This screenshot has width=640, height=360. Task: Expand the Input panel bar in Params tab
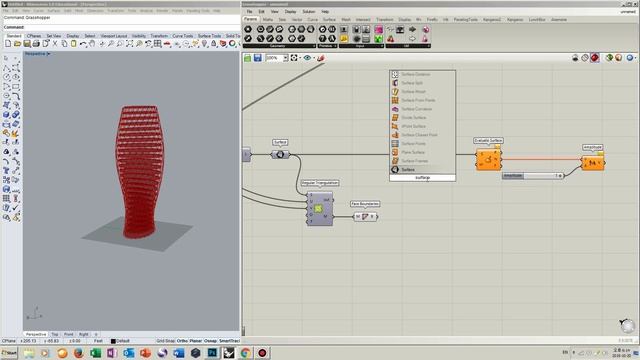361,46
